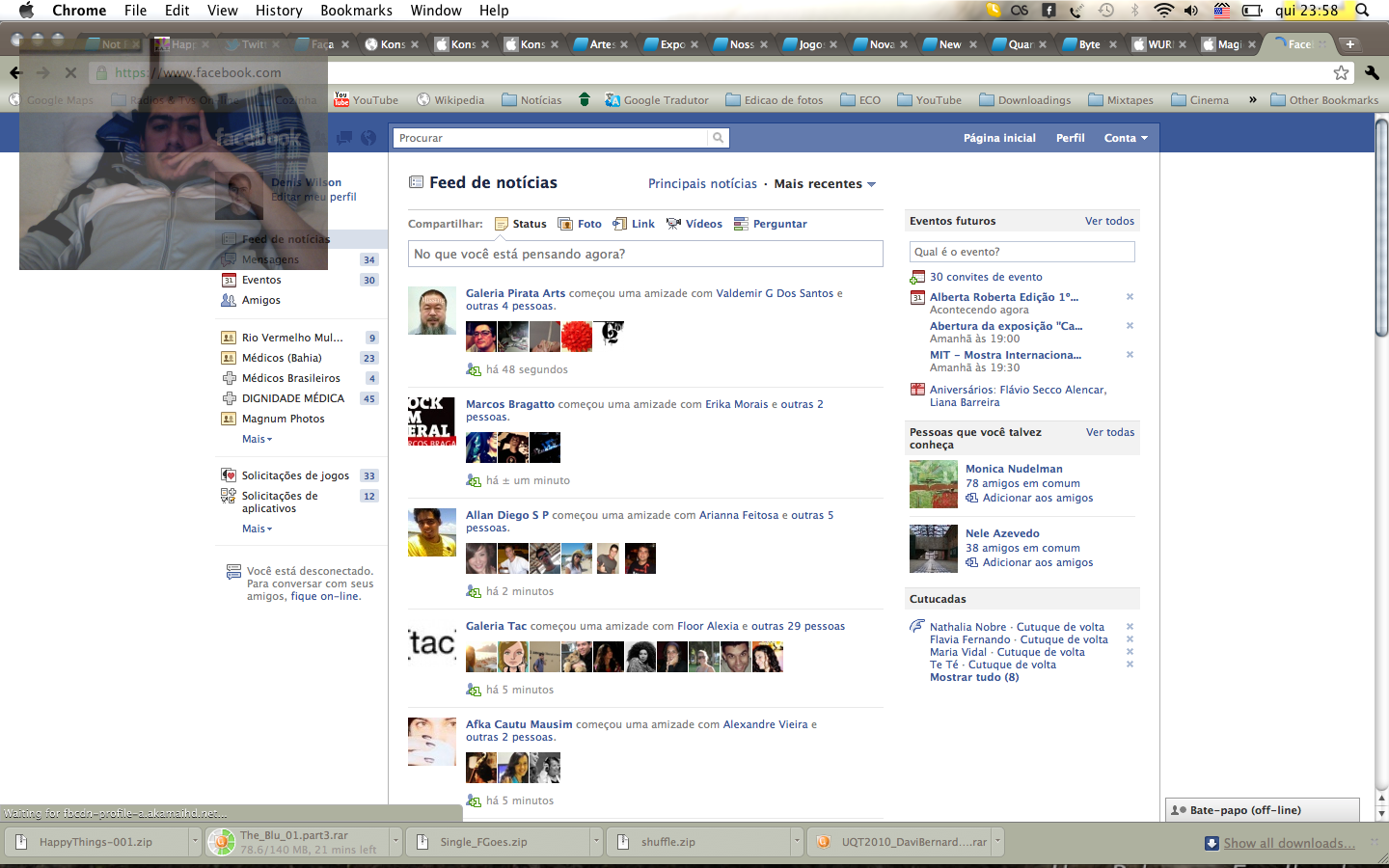Select the Vídeos share icon
Screen dimensions: 1389x868
click(674, 224)
